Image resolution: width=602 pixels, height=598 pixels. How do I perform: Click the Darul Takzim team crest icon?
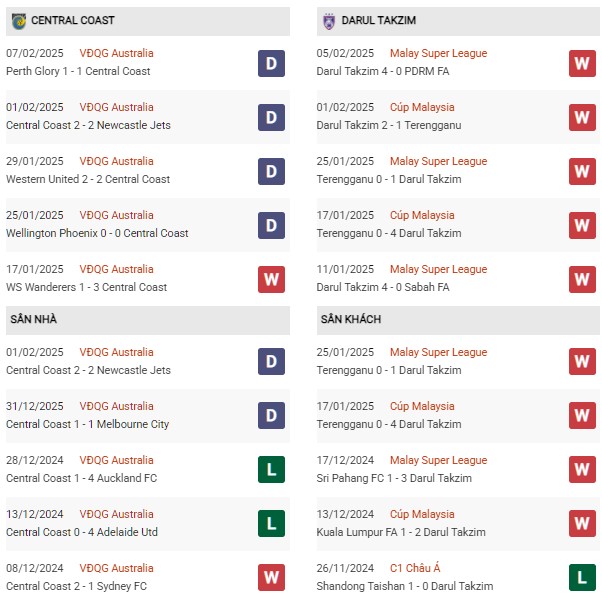[329, 21]
